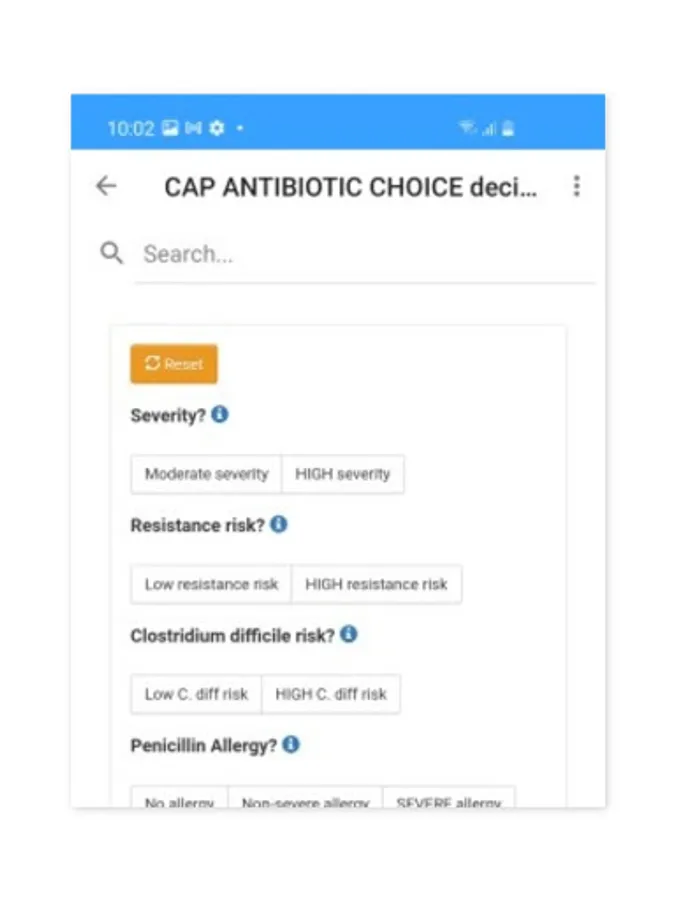Viewport: 675px width, 900px height.
Task: Tap info icon for Clostridium difficile risk
Action: coord(348,634)
